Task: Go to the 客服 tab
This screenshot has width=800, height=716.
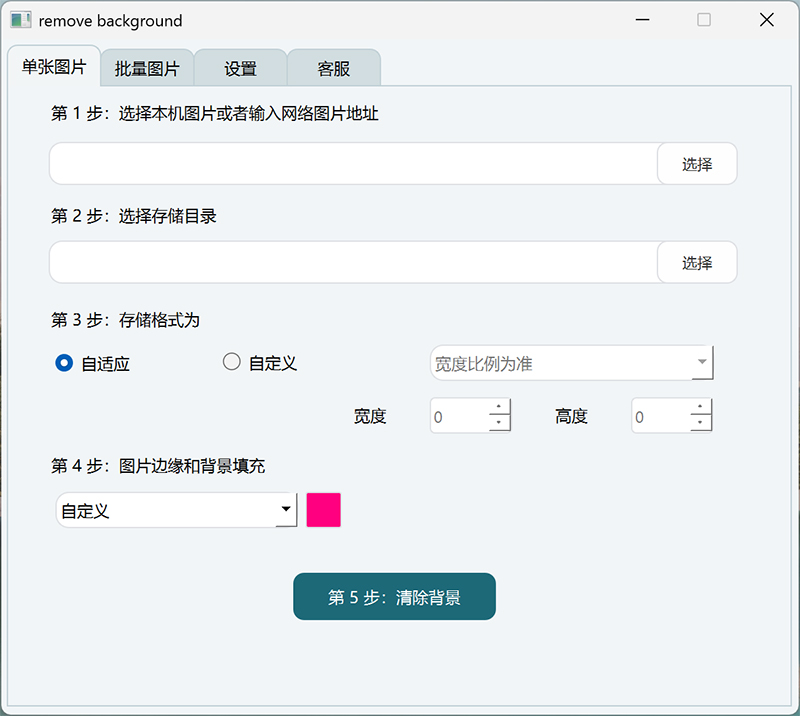Action: coord(334,68)
